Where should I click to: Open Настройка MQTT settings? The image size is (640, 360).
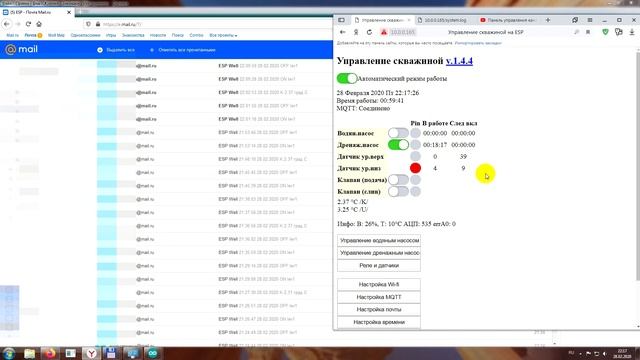379,297
